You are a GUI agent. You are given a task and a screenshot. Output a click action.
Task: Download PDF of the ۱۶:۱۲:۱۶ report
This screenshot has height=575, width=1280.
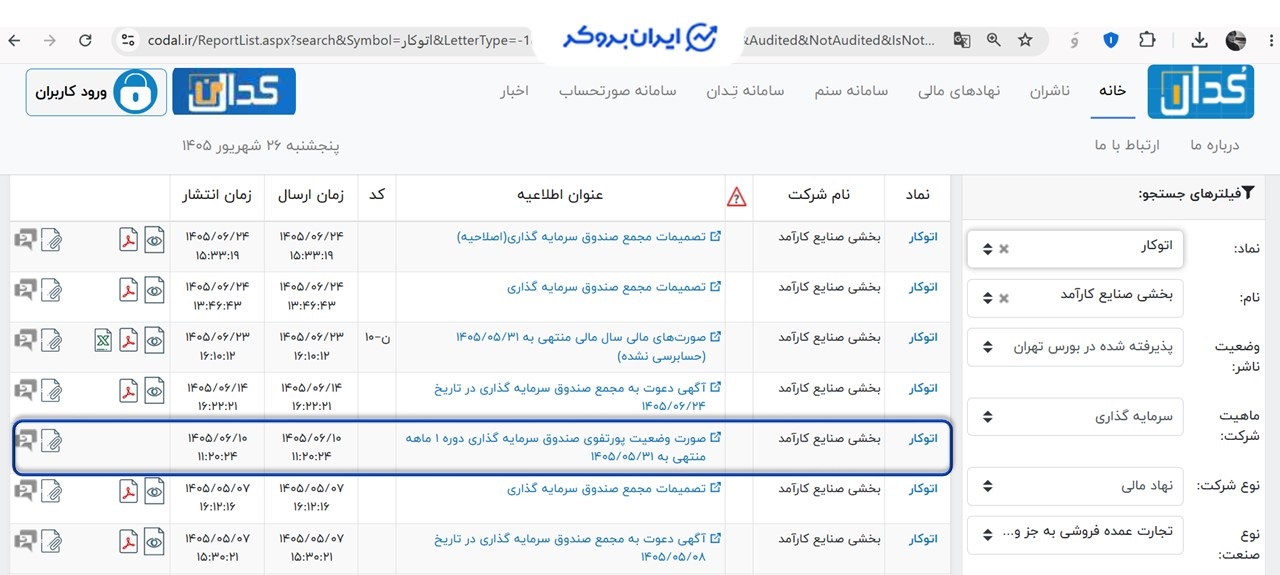coord(128,490)
